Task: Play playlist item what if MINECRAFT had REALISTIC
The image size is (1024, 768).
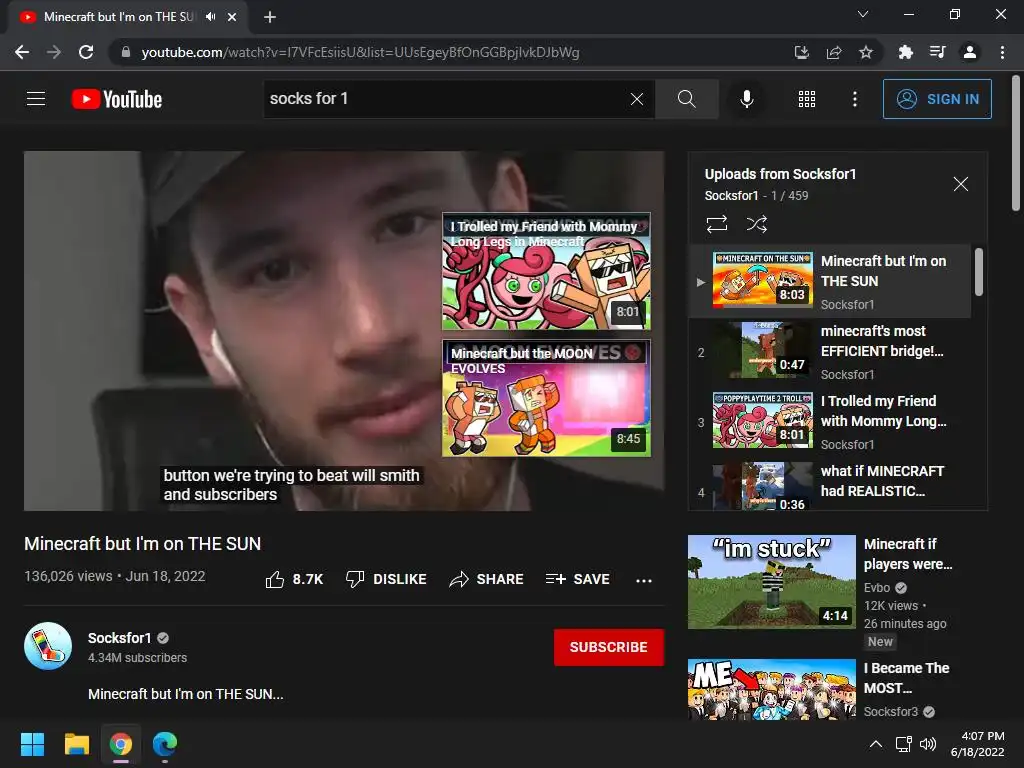Action: pyautogui.click(x=829, y=486)
